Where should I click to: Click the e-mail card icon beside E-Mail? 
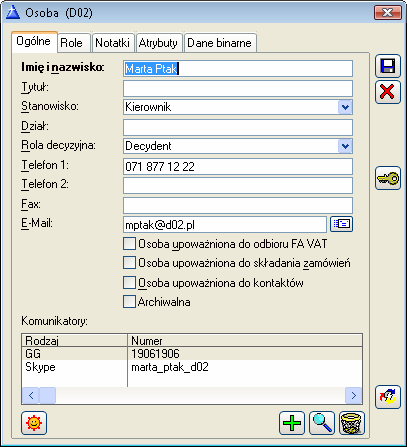point(341,224)
